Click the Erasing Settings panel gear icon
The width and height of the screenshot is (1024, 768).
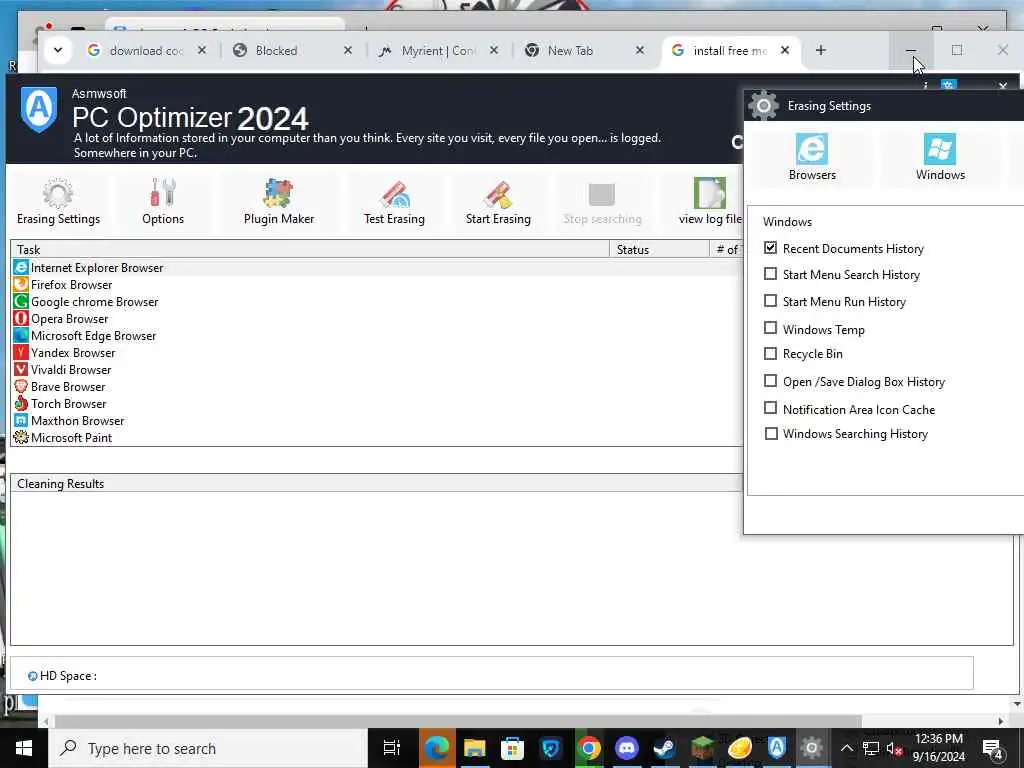click(763, 105)
